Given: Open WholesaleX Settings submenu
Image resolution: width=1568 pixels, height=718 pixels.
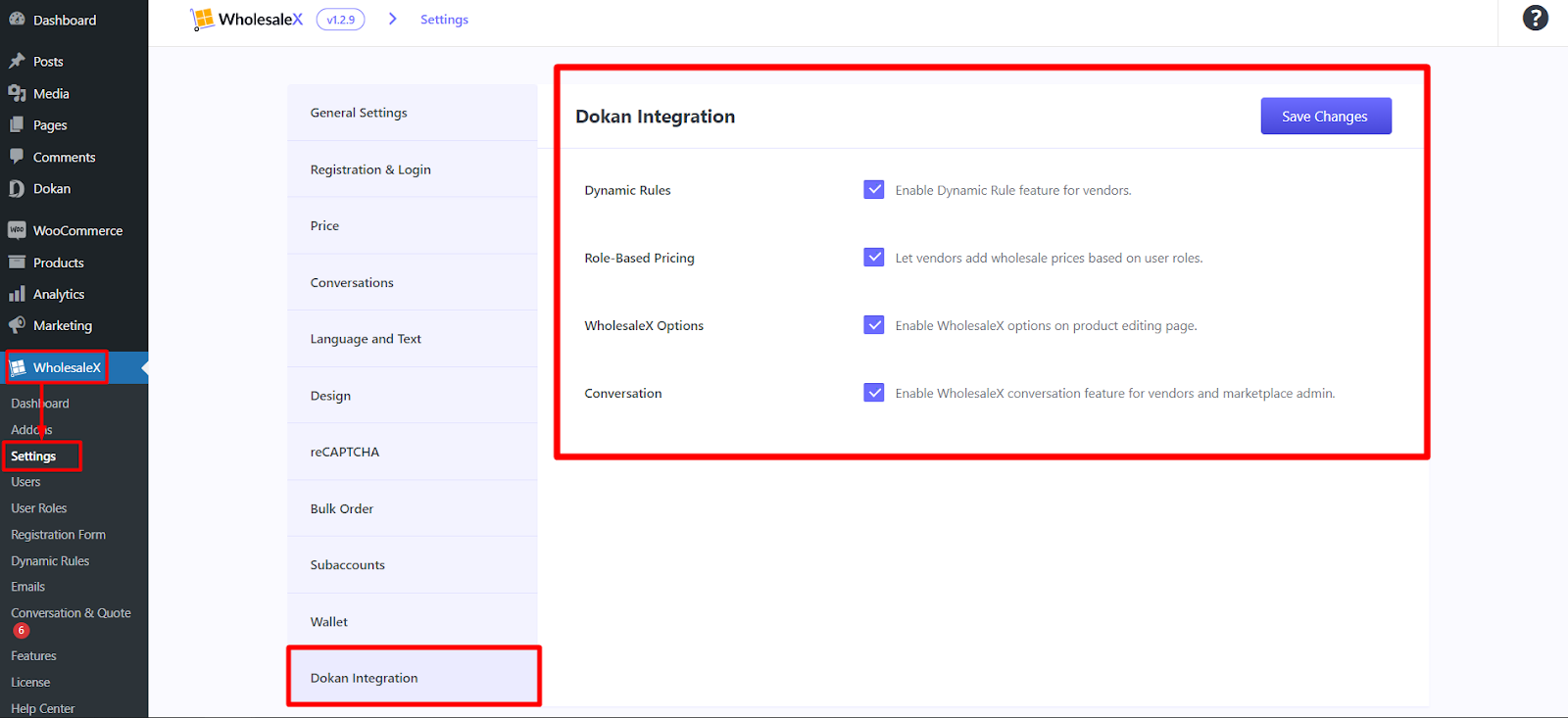Looking at the screenshot, I should click(33, 455).
